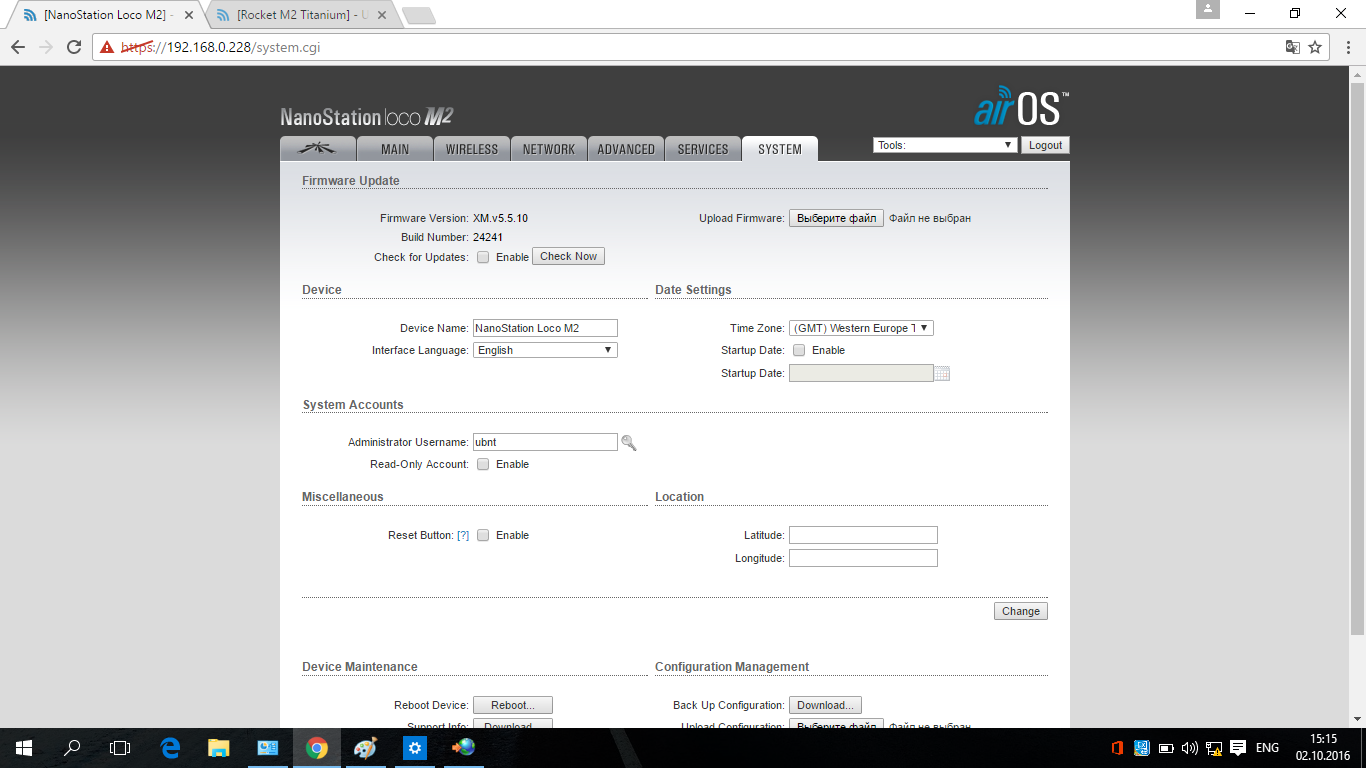
Task: Switch to the SERVICES tab
Action: pos(703,149)
